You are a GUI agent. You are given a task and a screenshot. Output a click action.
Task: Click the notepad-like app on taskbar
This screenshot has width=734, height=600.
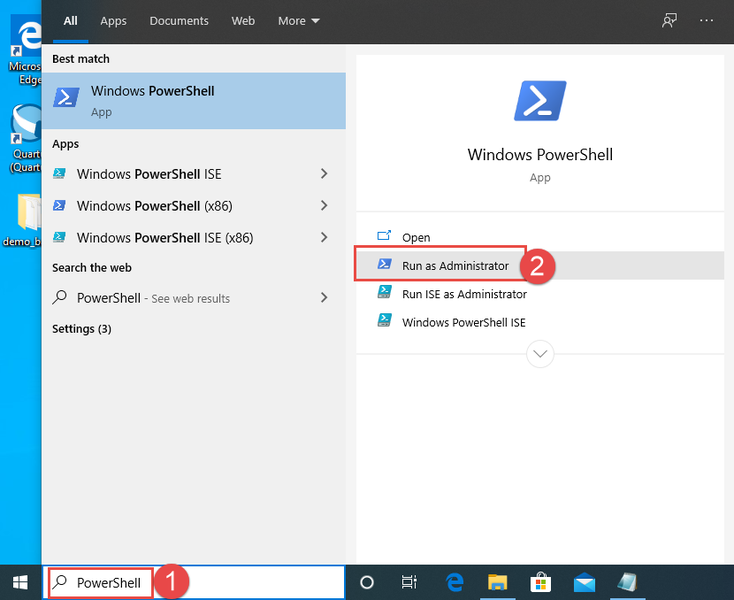(627, 582)
